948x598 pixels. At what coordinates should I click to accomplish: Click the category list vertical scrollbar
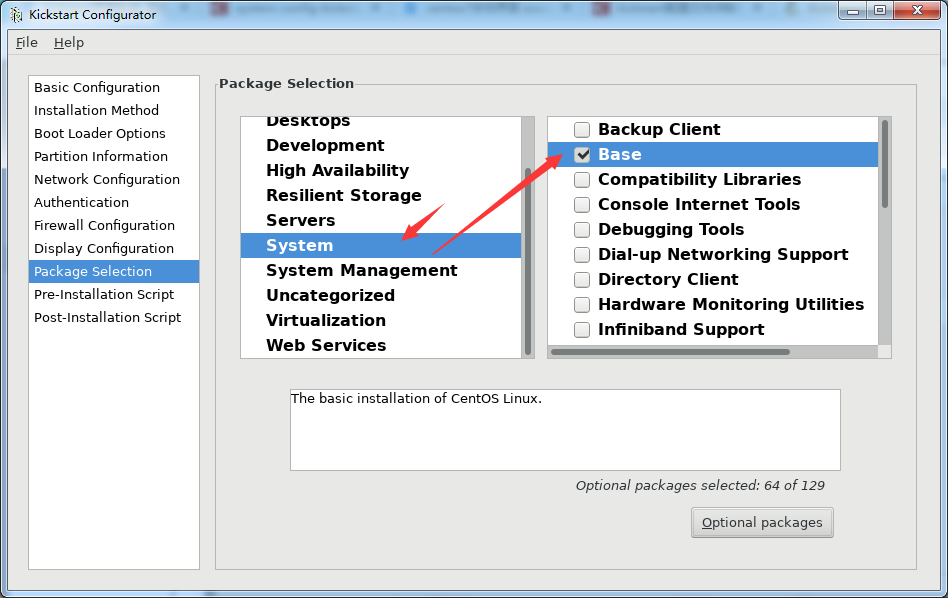tap(528, 261)
